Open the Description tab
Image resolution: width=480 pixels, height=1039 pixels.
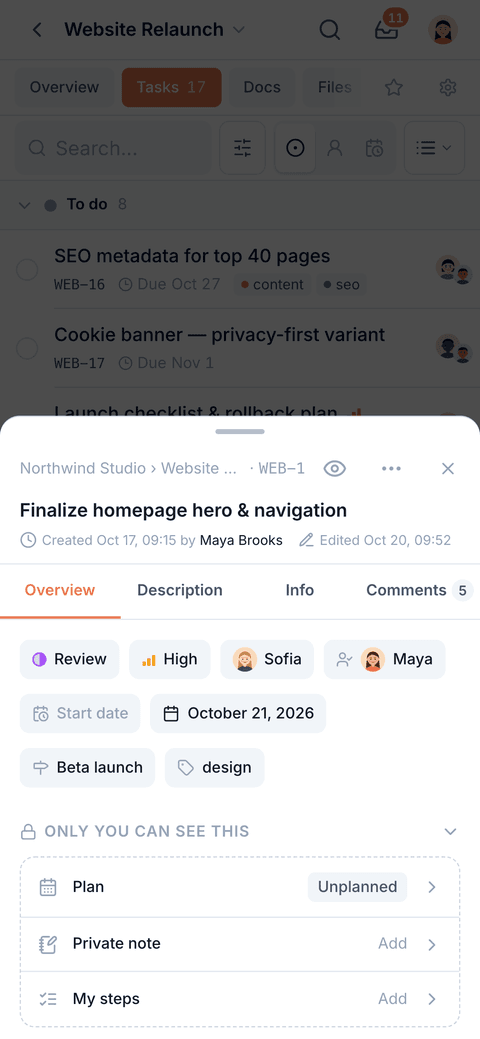(x=180, y=590)
